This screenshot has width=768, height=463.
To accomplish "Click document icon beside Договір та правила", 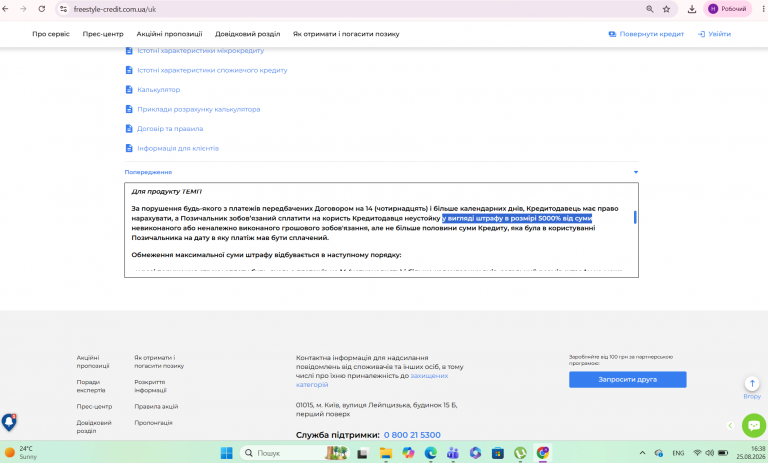I will 129,128.
